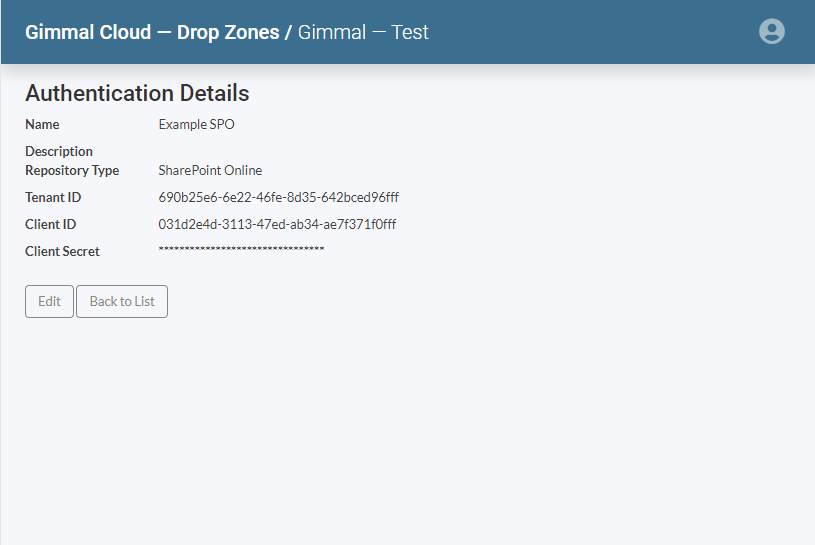
Task: Click the Tenant ID label
Action: pyautogui.click(x=53, y=198)
